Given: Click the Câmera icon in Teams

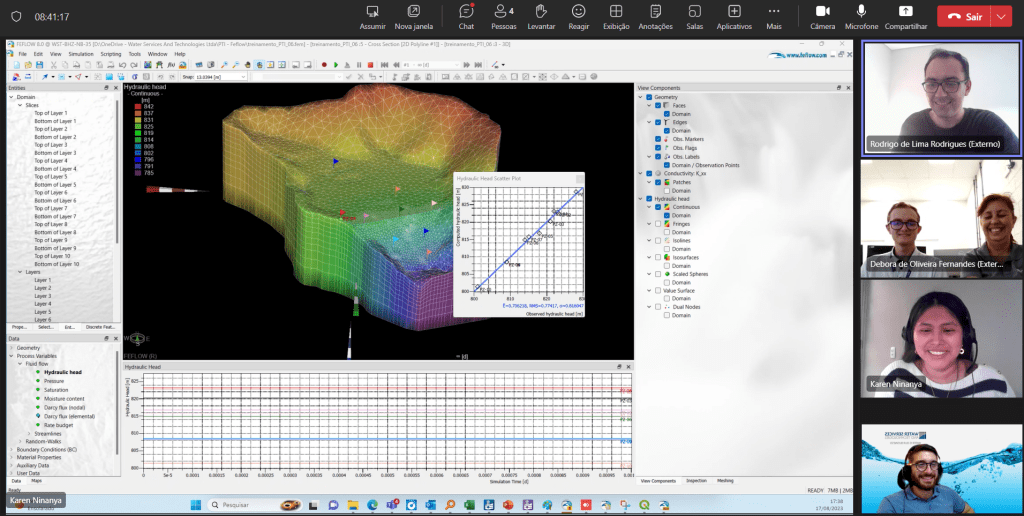Looking at the screenshot, I should [822, 11].
